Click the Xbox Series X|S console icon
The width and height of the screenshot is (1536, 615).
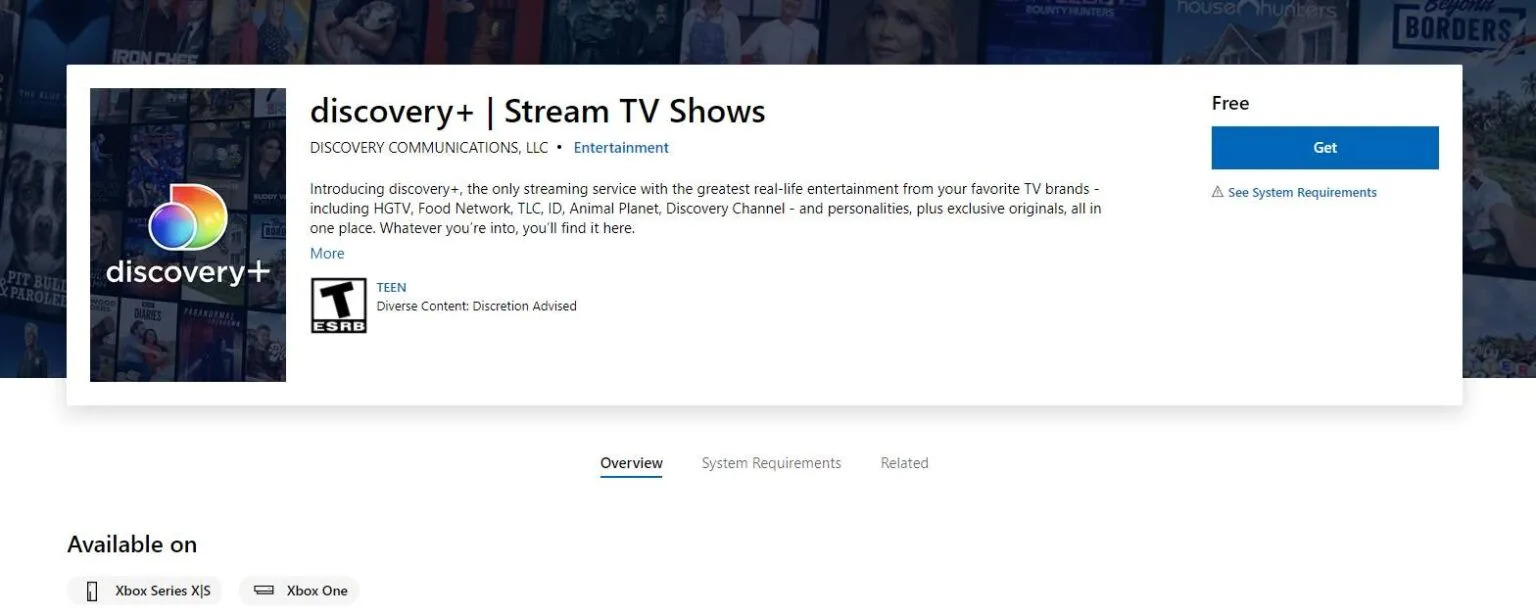pos(93,591)
